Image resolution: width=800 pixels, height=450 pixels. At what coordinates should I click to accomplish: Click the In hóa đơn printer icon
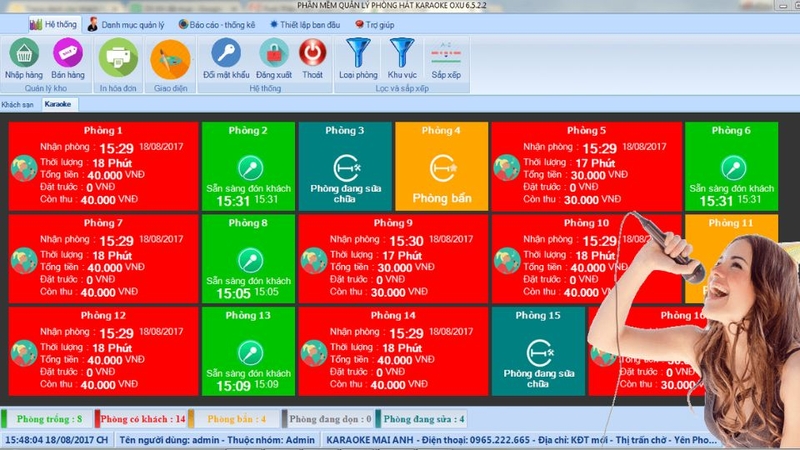(x=118, y=58)
